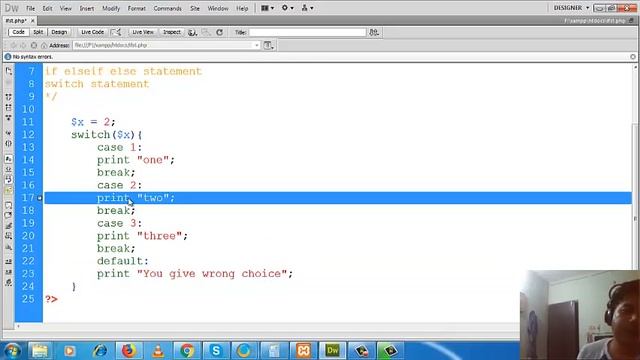Click the 'switch($x){' code on line 12
Screen dimensions: 640x360
(x=107, y=135)
